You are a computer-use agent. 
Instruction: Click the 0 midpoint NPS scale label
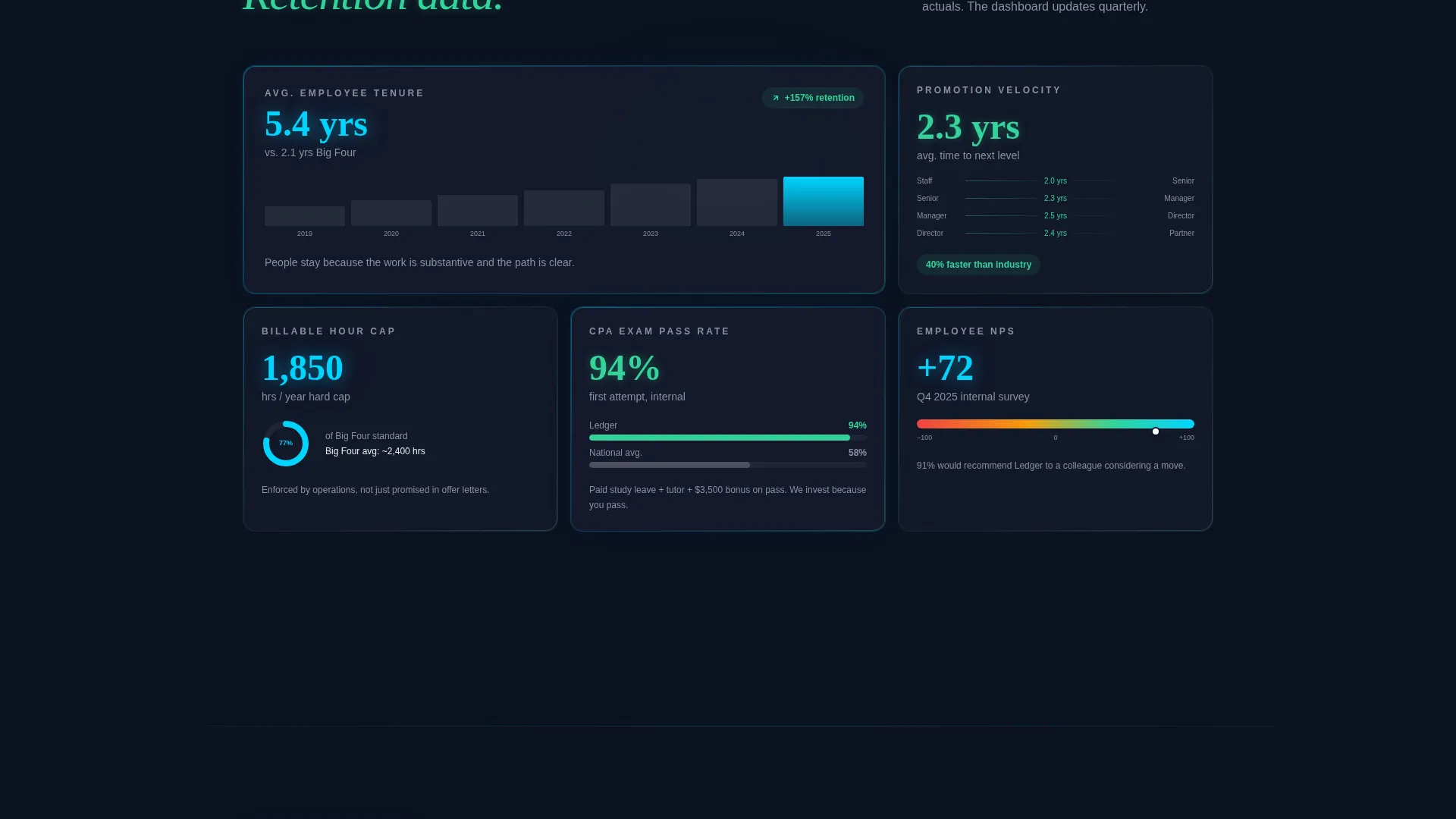(1056, 438)
